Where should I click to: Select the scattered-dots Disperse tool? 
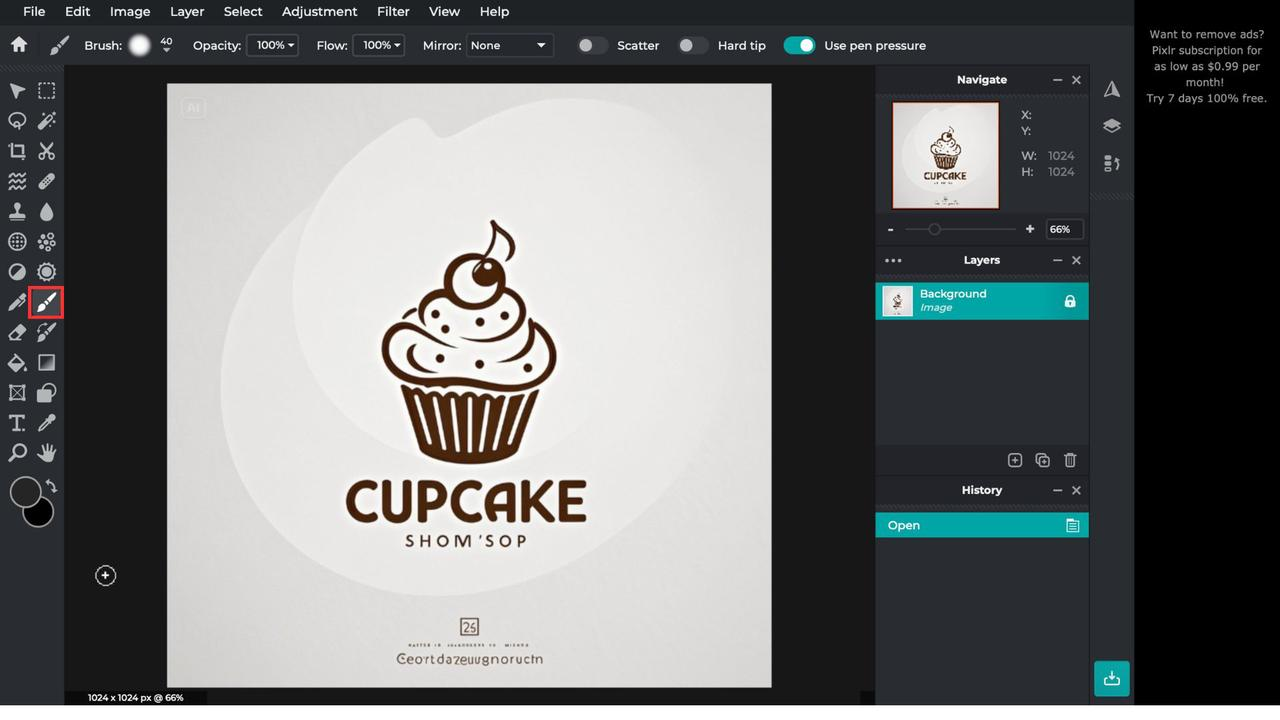tap(47, 242)
